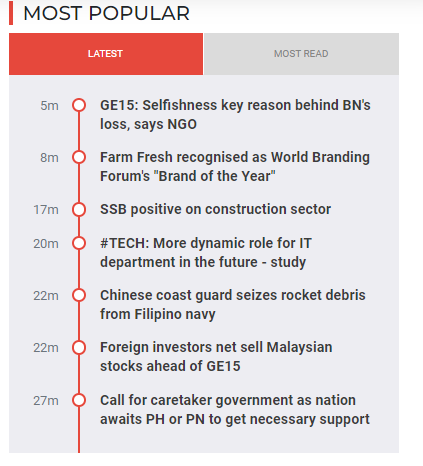Screen dimensions: 423x466
Task: Click the 17m timestamp label
Action: (46, 210)
